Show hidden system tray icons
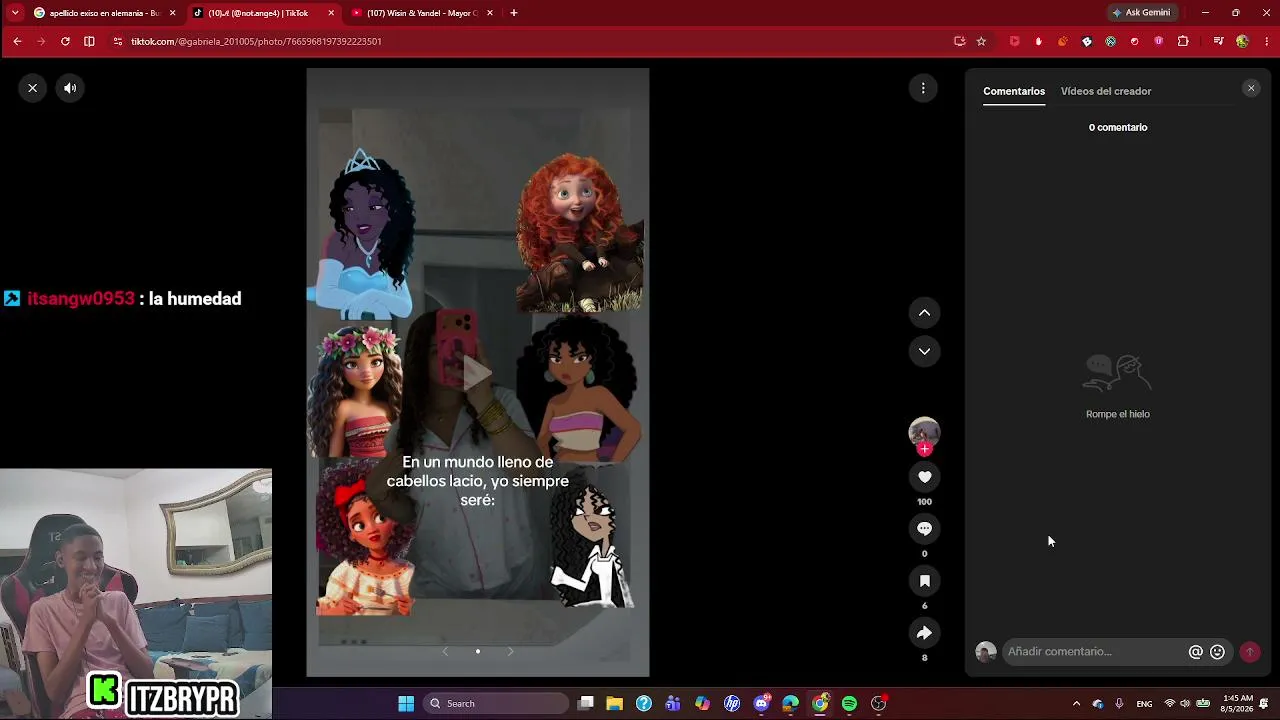Image resolution: width=1280 pixels, height=720 pixels. [x=1076, y=703]
